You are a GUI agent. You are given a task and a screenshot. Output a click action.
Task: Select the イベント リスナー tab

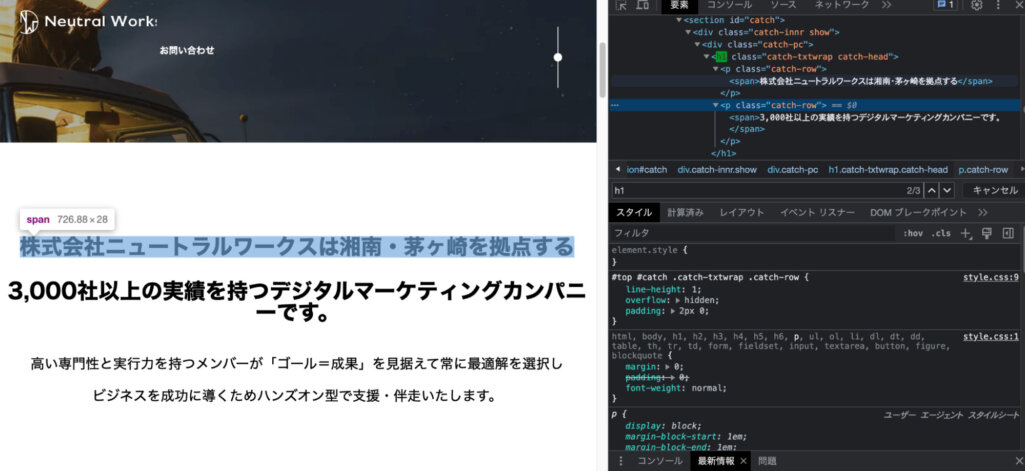pyautogui.click(x=816, y=212)
